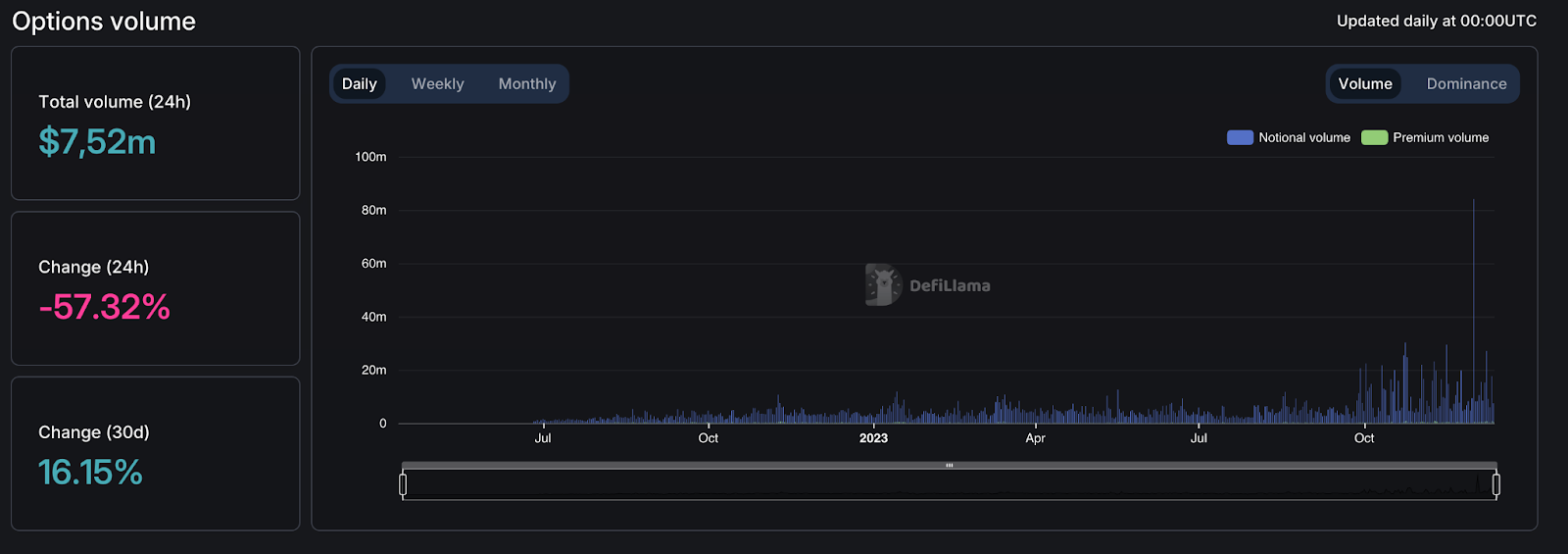Click the Options volume heading
The image size is (1568, 554).
[104, 22]
